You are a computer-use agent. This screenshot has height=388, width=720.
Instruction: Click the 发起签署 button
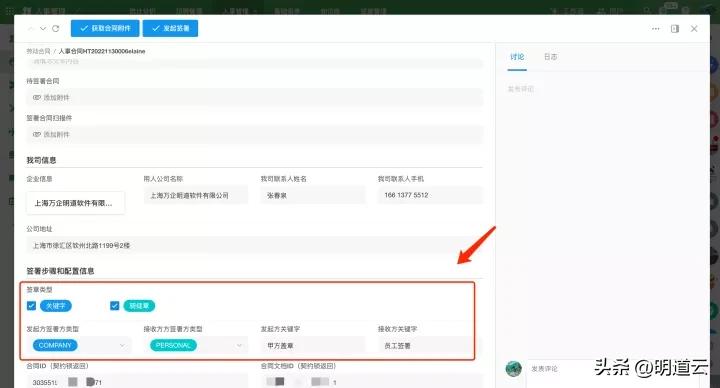tap(170, 28)
